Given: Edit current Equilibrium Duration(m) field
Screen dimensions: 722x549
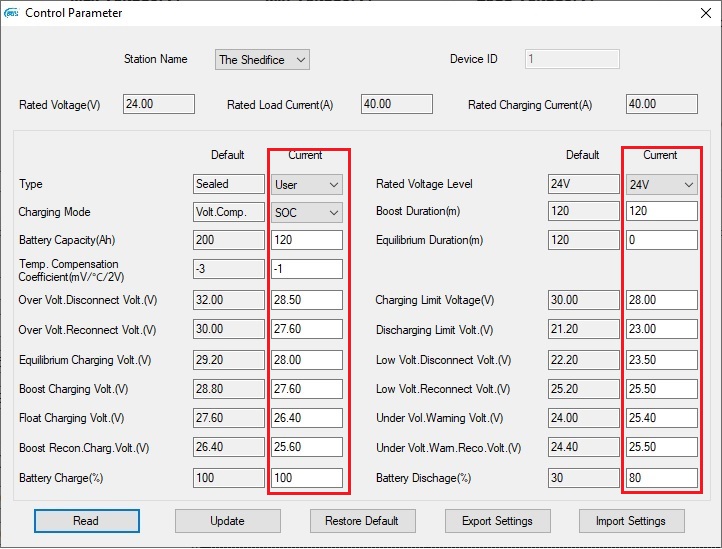Looking at the screenshot, I should point(662,240).
